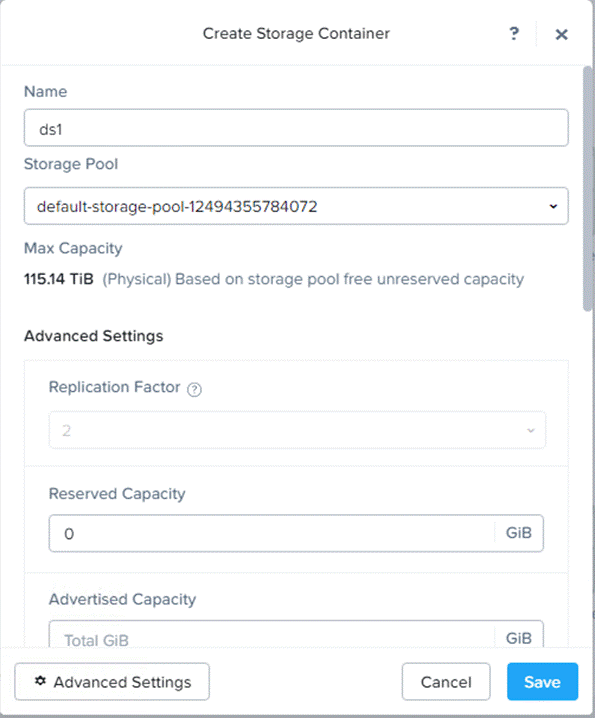The image size is (595, 718).
Task: Toggle the Advanced Settings button
Action: coord(112,682)
